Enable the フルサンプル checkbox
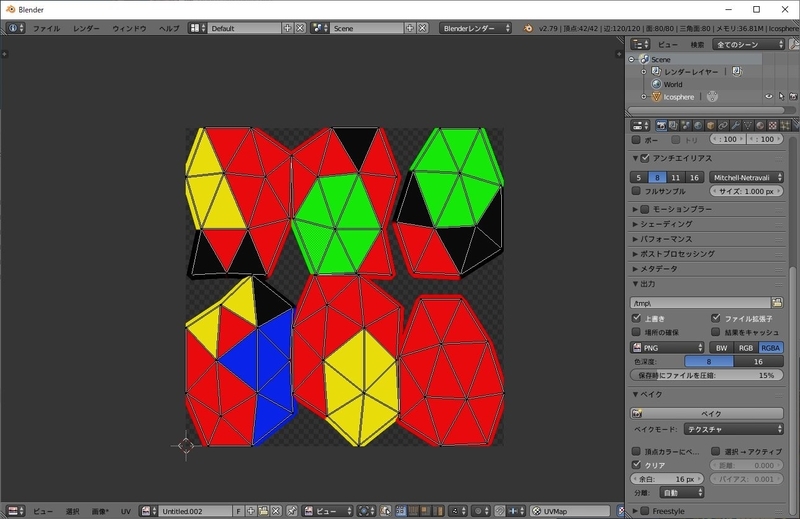 [x=636, y=191]
